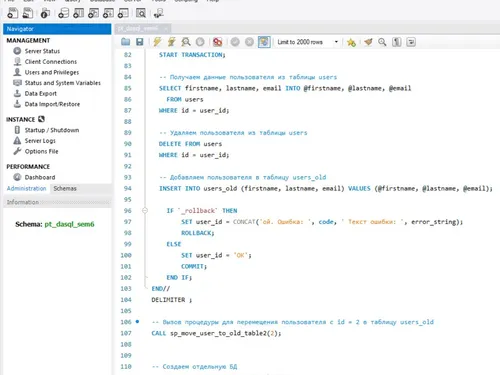The image size is (500, 375).
Task: Toggle the auto-commit mode
Action: point(264,42)
